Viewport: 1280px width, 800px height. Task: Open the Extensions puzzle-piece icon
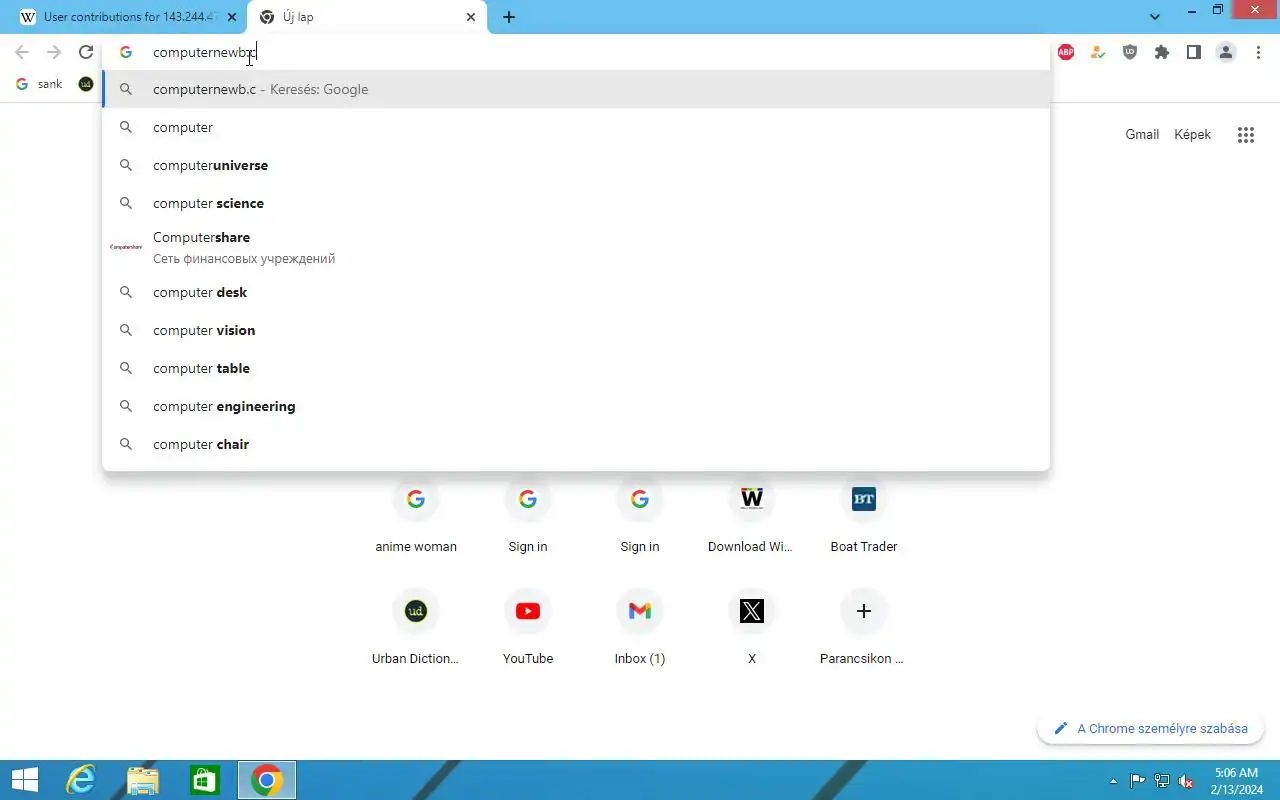pos(1162,52)
